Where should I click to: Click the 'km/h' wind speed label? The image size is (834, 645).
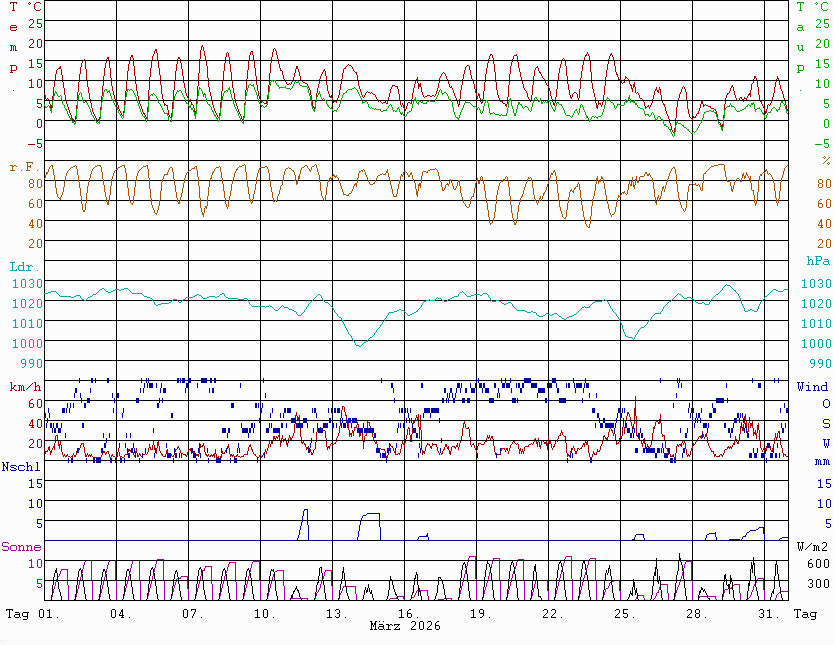pyautogui.click(x=25, y=387)
